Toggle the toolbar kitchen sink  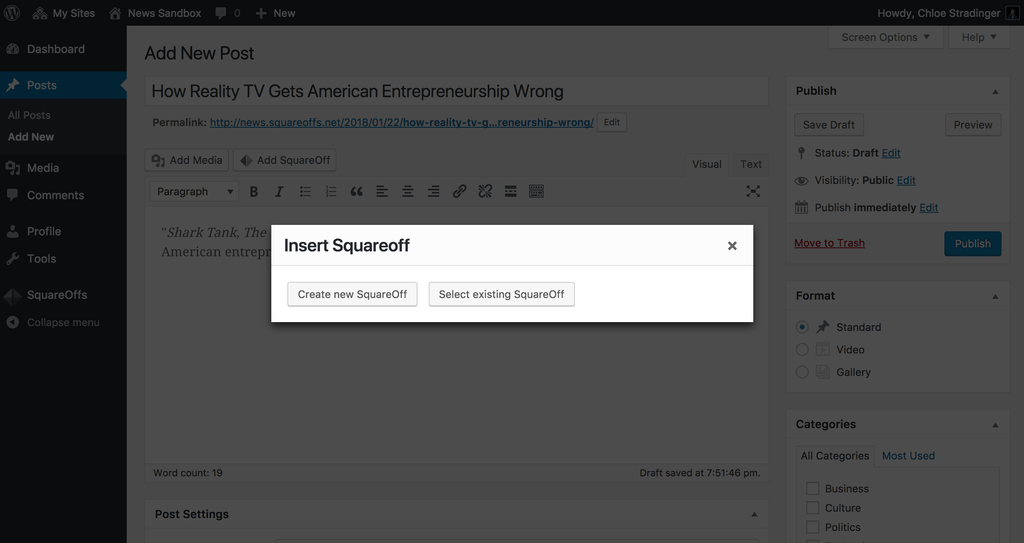[x=536, y=191]
